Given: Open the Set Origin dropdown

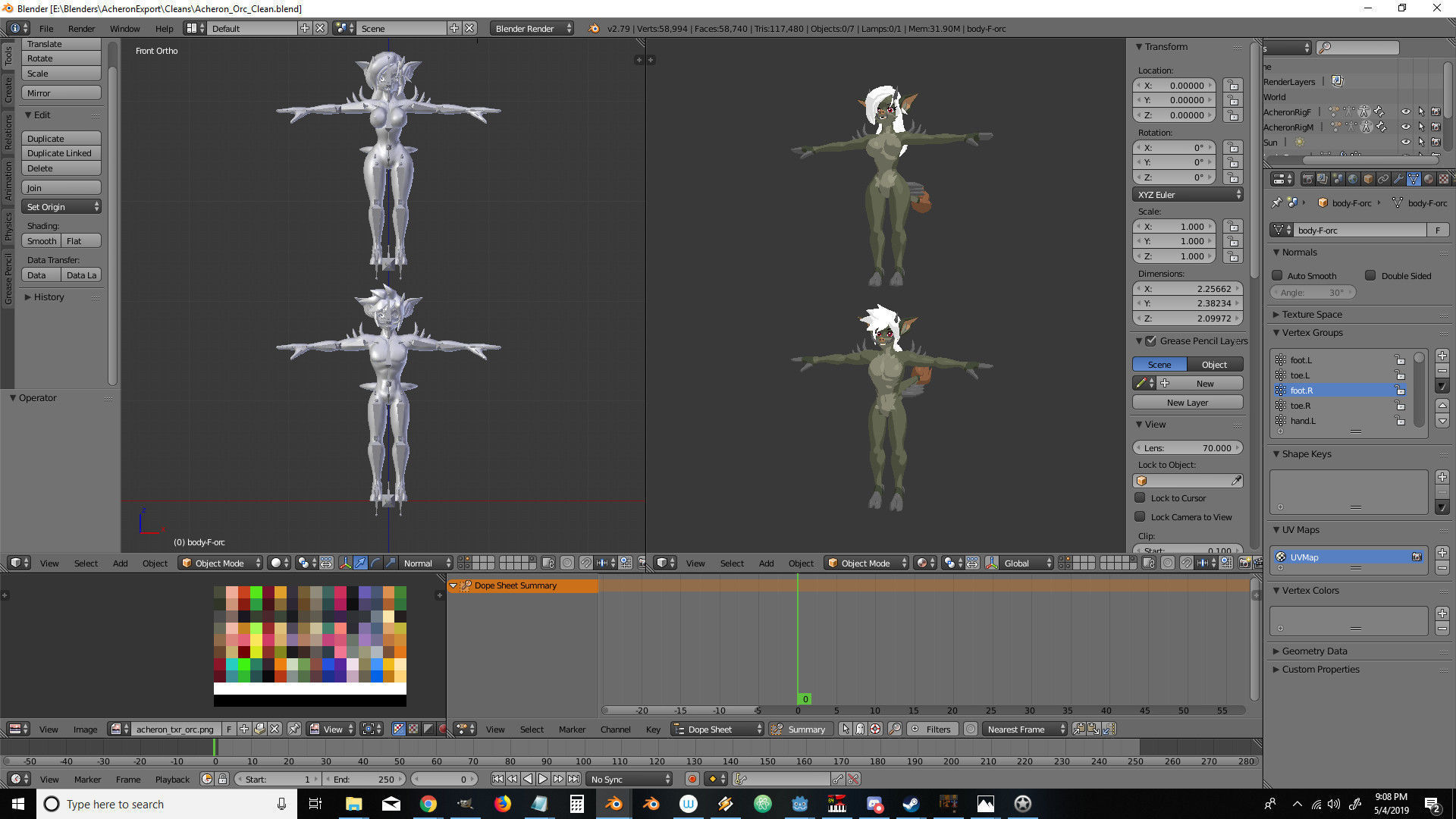Looking at the screenshot, I should [x=61, y=206].
